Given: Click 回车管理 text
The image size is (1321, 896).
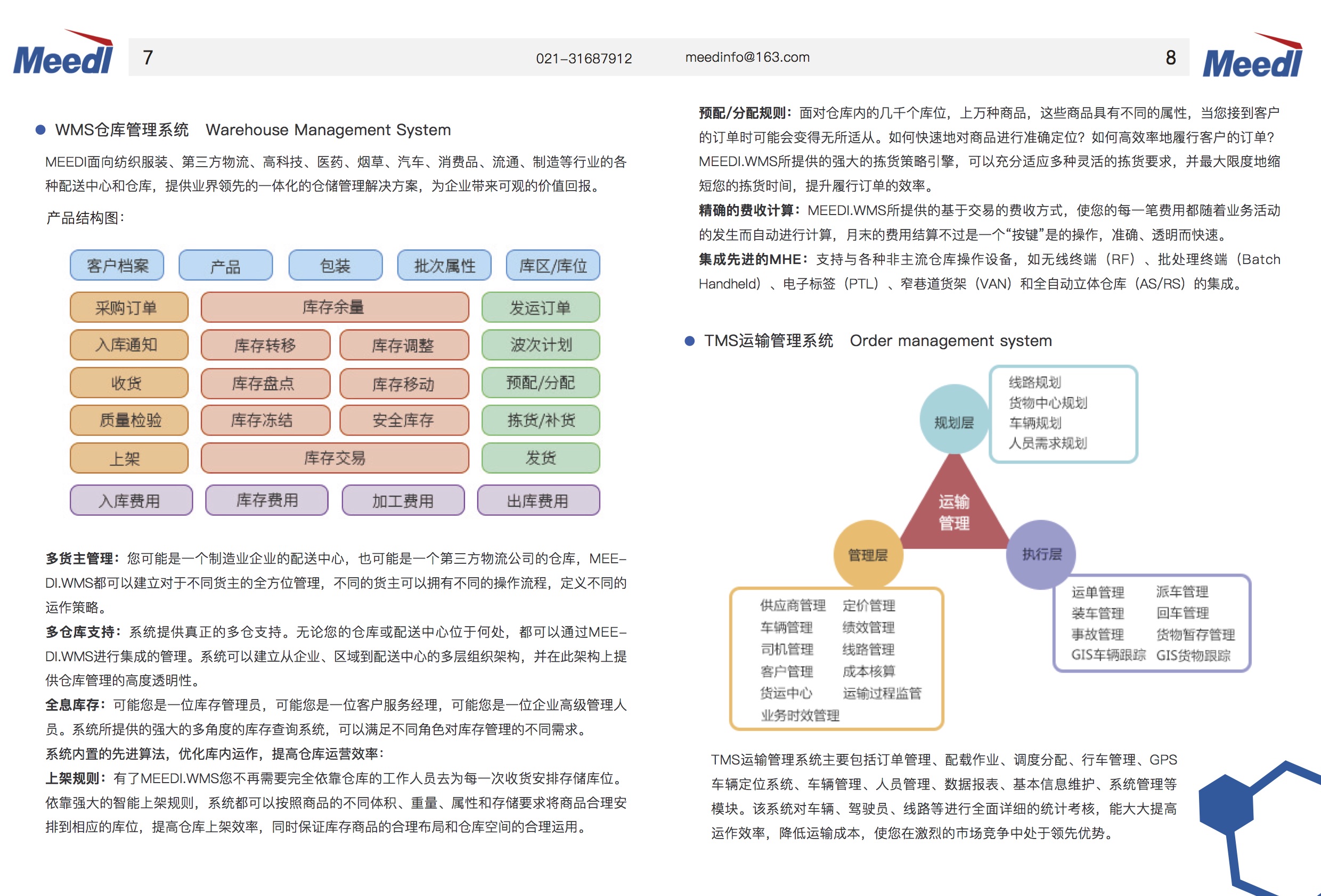Looking at the screenshot, I should 1183,613.
